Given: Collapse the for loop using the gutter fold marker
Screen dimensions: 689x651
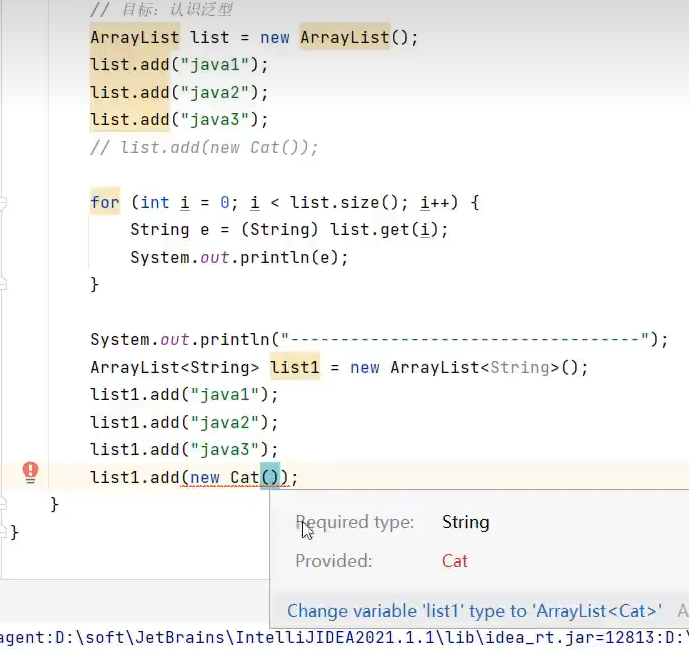Looking at the screenshot, I should [x=3, y=203].
